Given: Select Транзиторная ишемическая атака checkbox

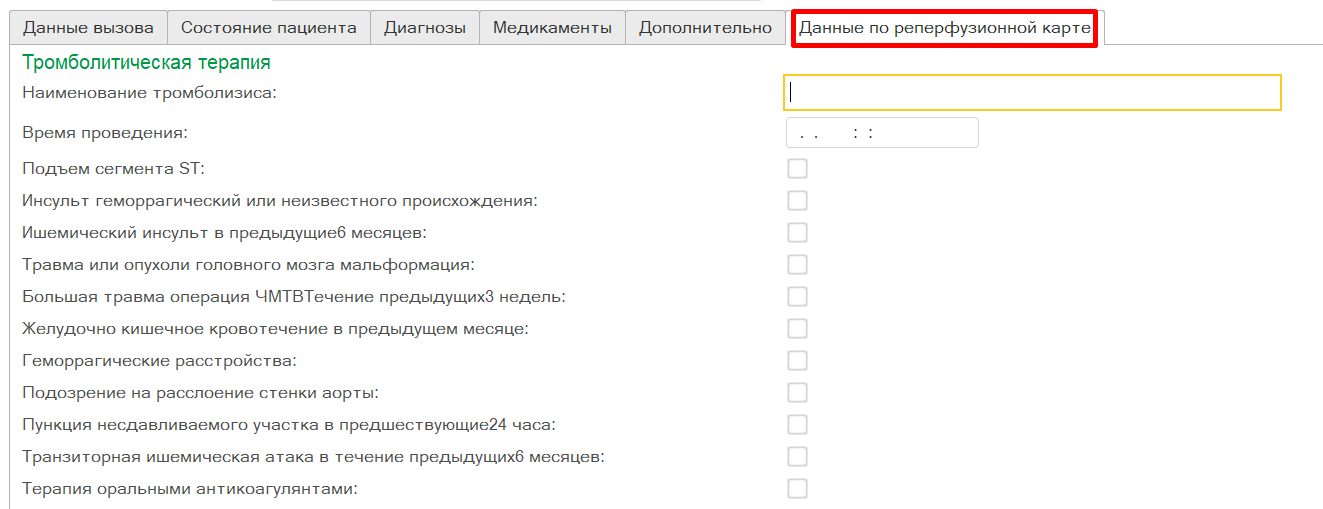Looking at the screenshot, I should click(797, 456).
